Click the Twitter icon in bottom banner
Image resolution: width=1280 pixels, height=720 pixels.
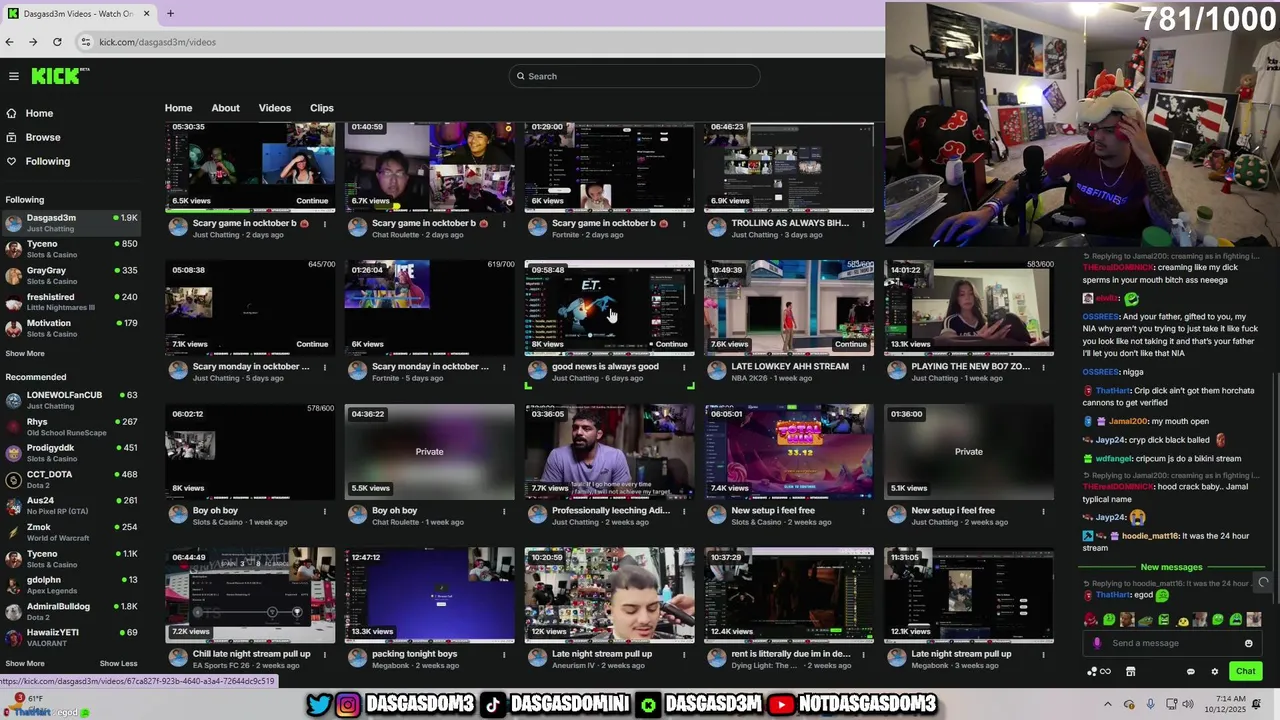click(x=319, y=704)
